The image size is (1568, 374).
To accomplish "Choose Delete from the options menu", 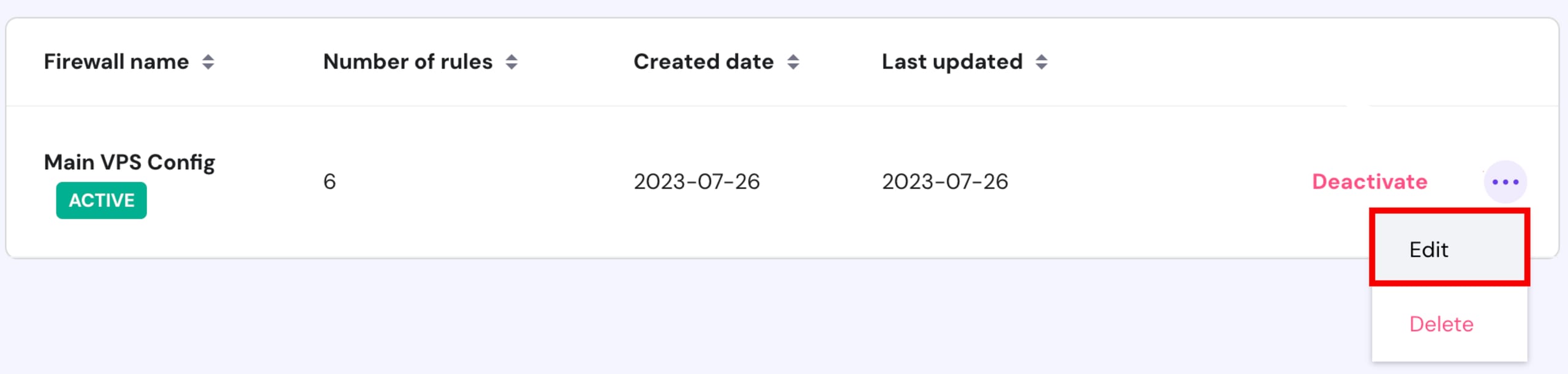I will coord(1441,324).
